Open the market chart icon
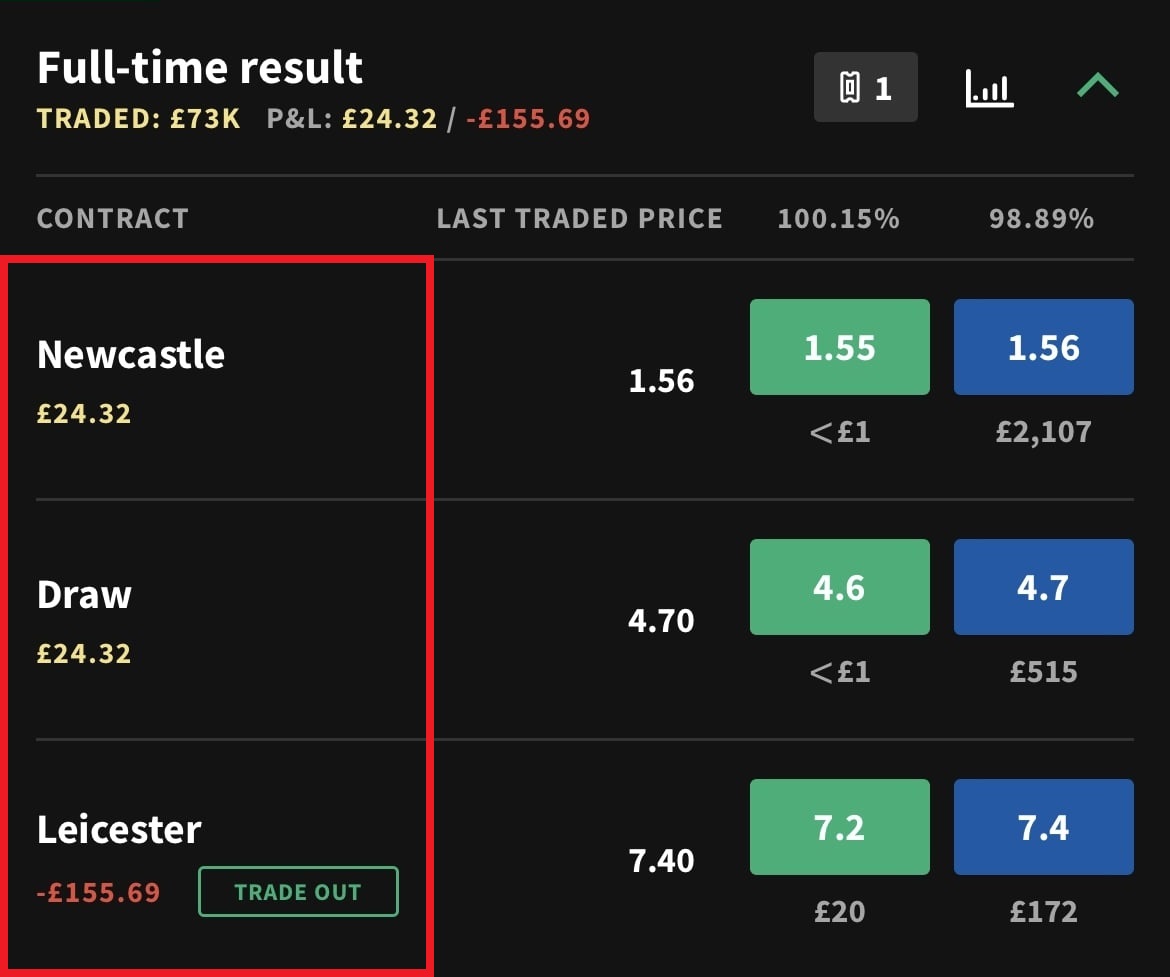Image resolution: width=1170 pixels, height=977 pixels. pos(989,88)
